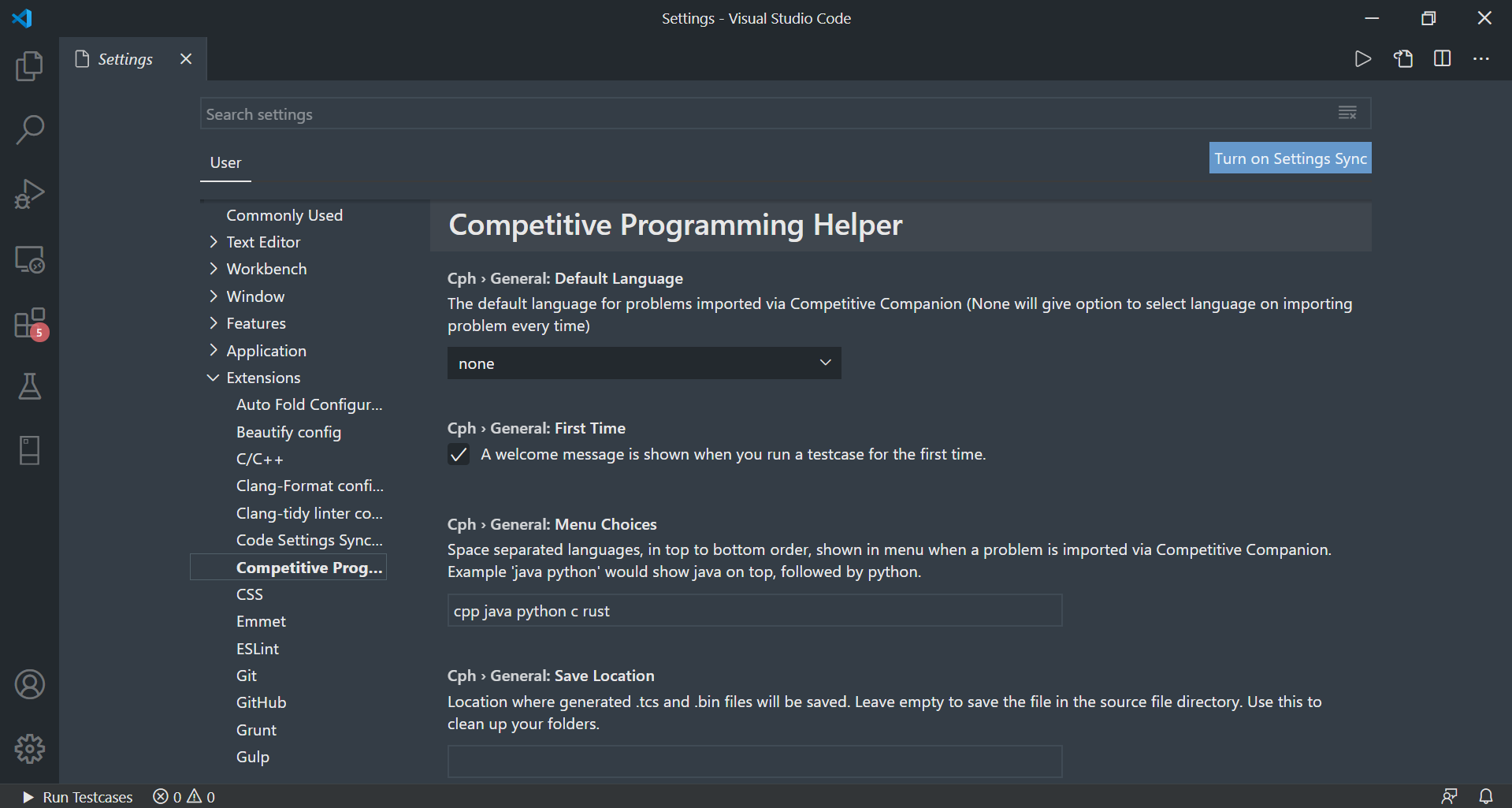
Task: Open the Search view icon
Action: pyautogui.click(x=29, y=130)
